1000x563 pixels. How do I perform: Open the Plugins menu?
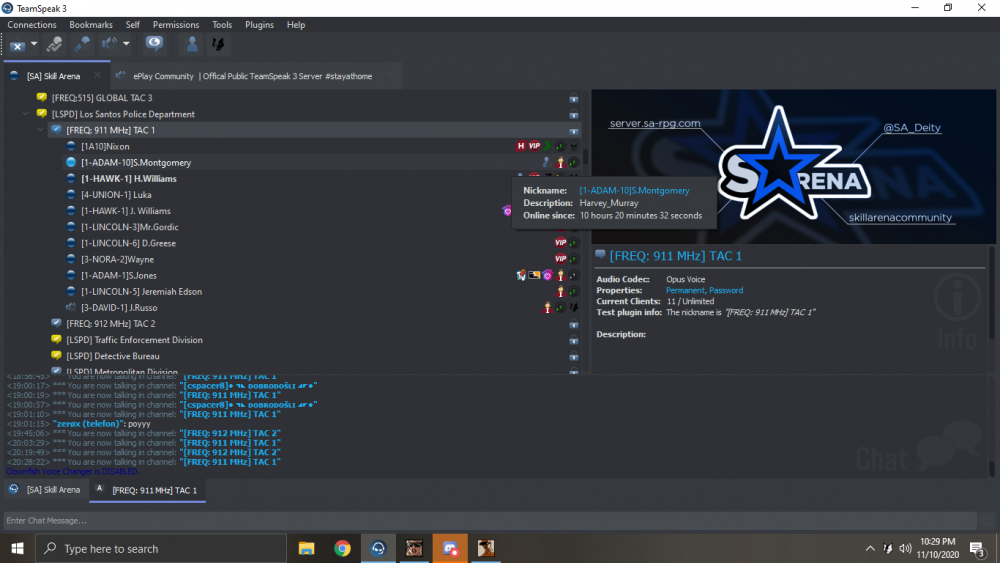[259, 24]
